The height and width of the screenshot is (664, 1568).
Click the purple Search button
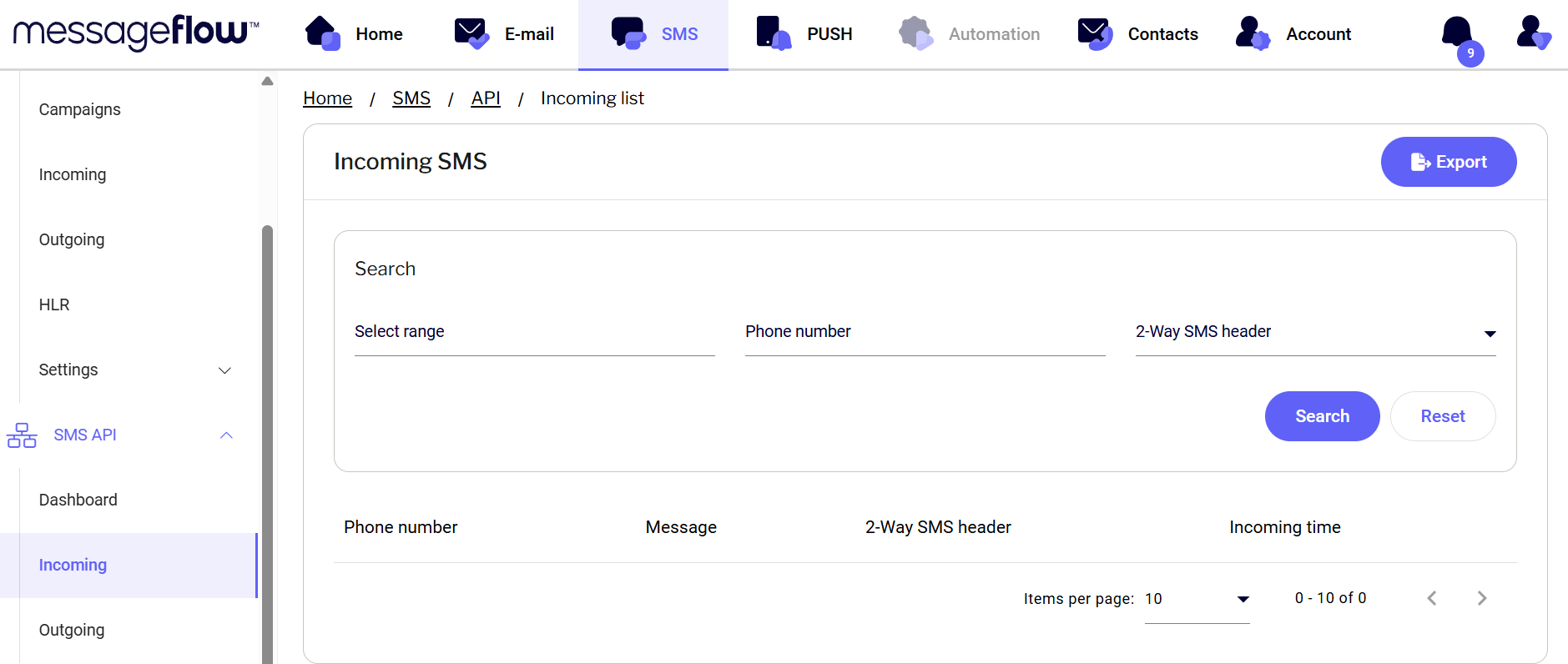(1322, 416)
